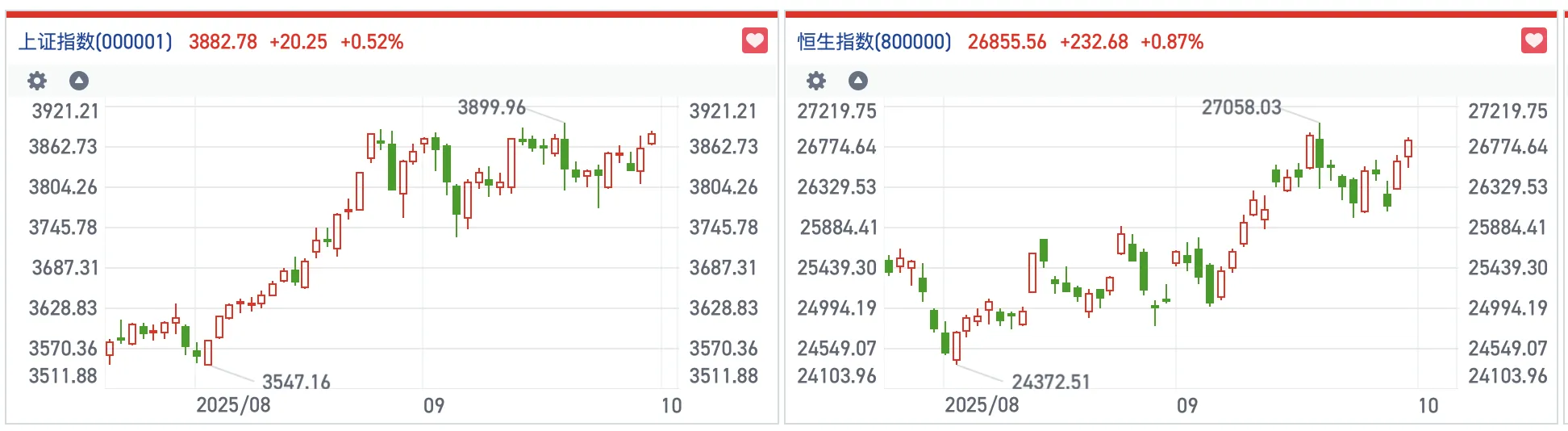1568x431 pixels.
Task: Click the 3899.96 high-price marker
Action: [x=491, y=107]
